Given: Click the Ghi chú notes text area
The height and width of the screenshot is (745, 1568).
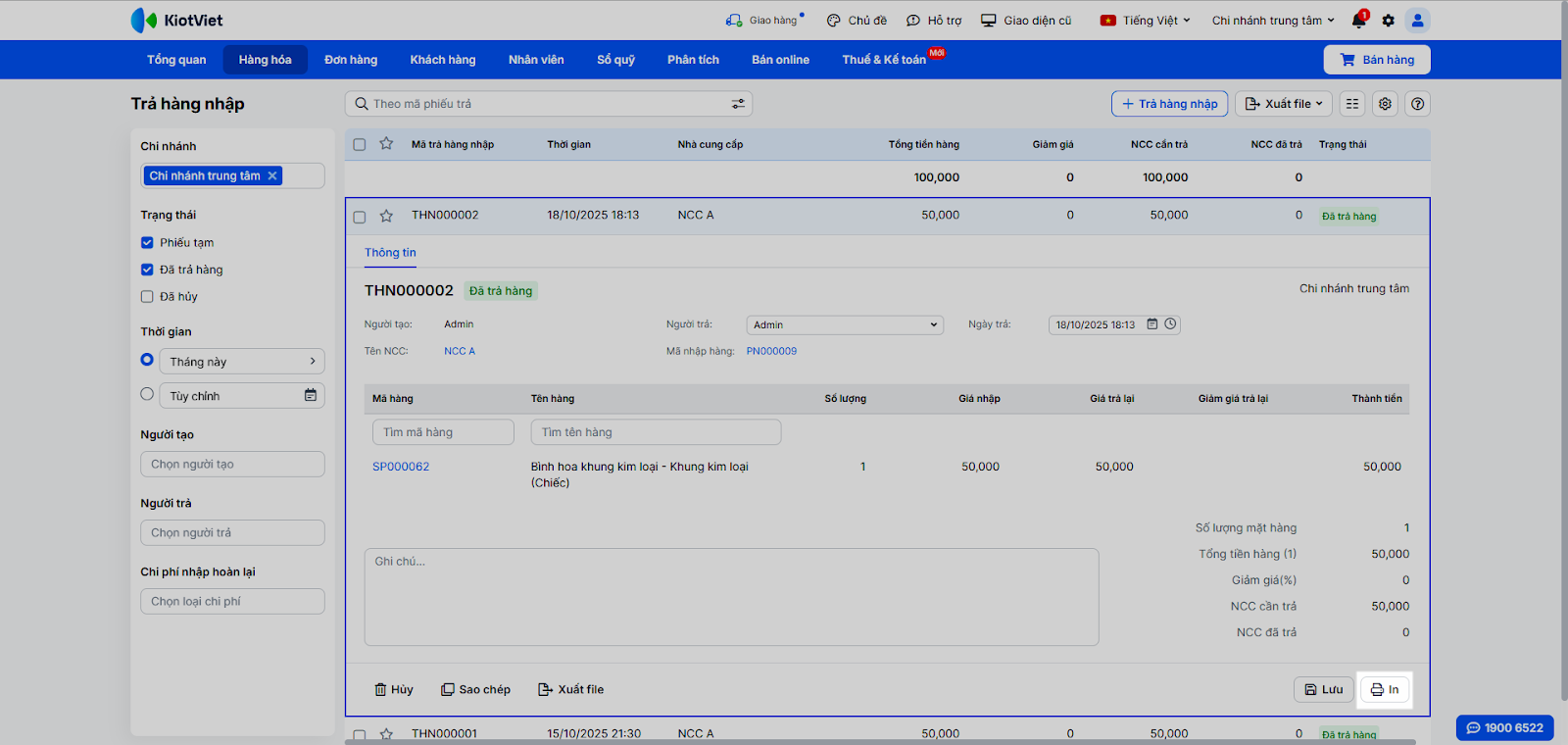Looking at the screenshot, I should pyautogui.click(x=730, y=596).
